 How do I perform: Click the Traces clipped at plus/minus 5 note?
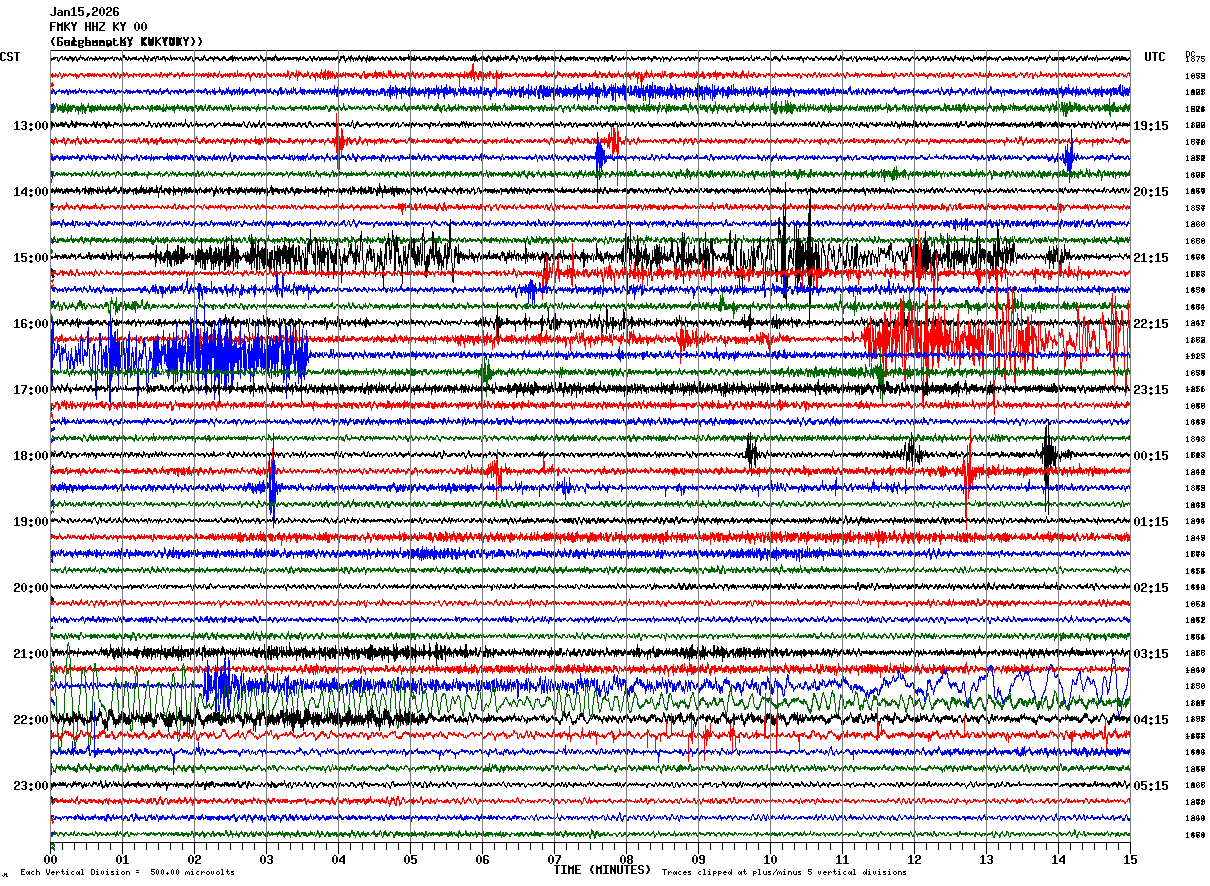click(784, 873)
